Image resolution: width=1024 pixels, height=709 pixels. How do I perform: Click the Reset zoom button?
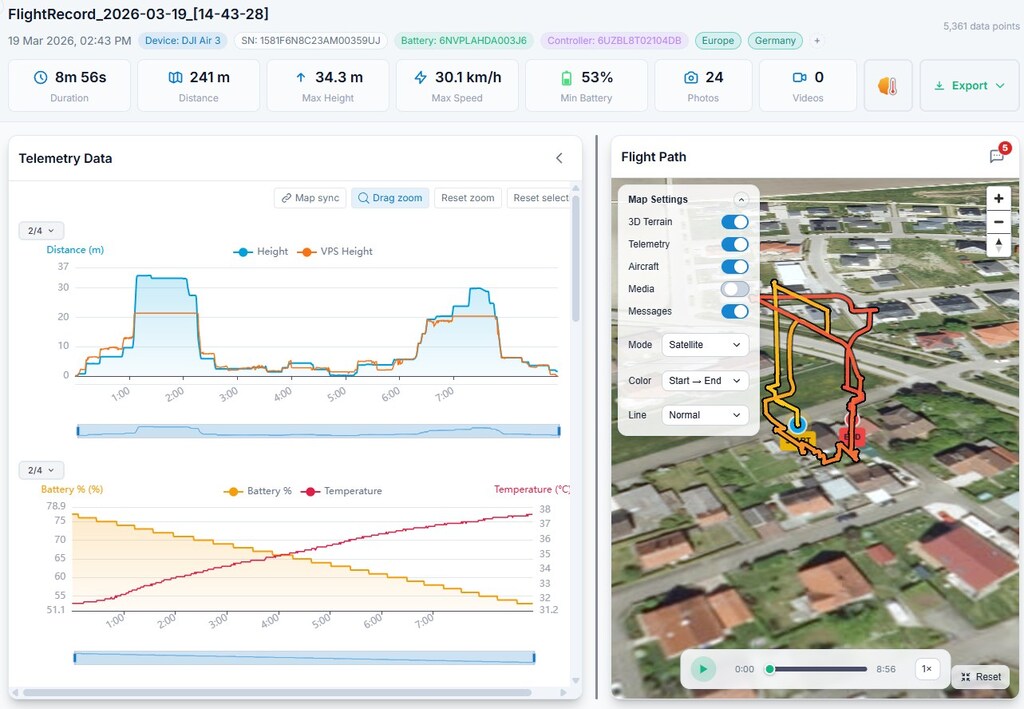pyautogui.click(x=468, y=198)
